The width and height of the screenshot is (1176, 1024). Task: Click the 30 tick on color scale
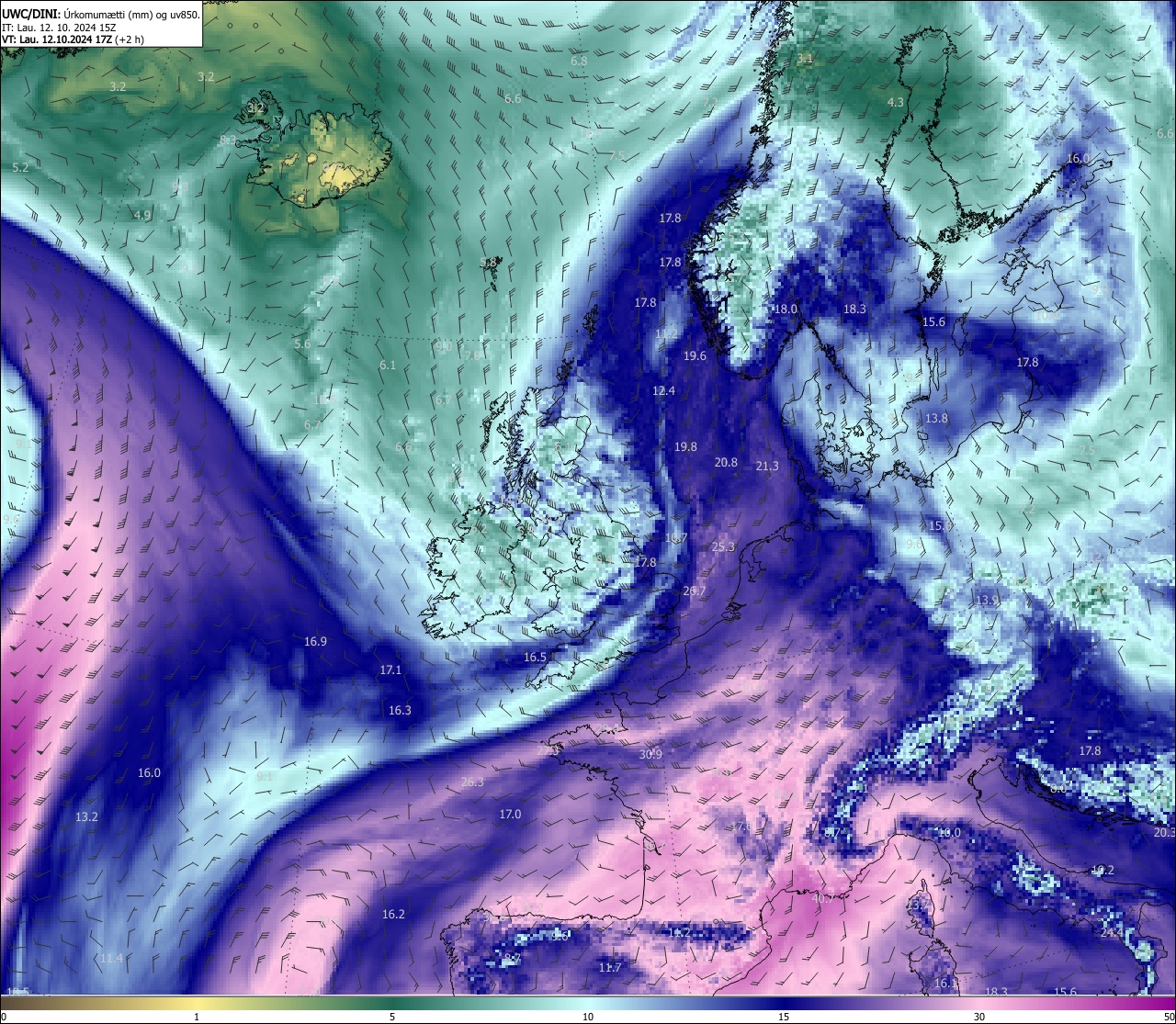(x=979, y=1017)
